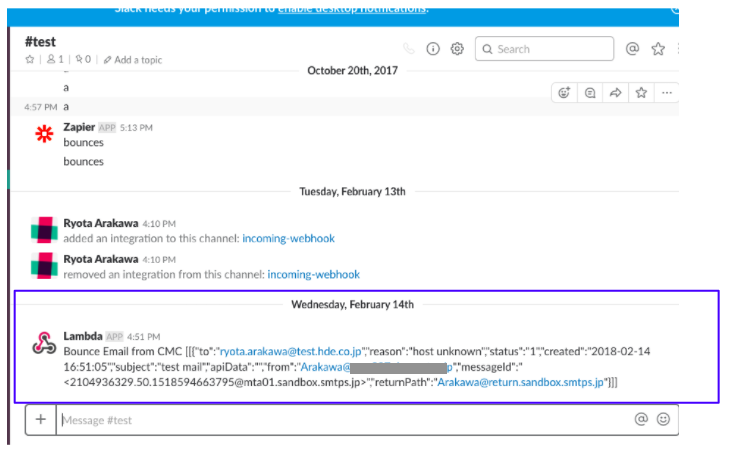
Task: Share the hovered message
Action: (x=616, y=93)
